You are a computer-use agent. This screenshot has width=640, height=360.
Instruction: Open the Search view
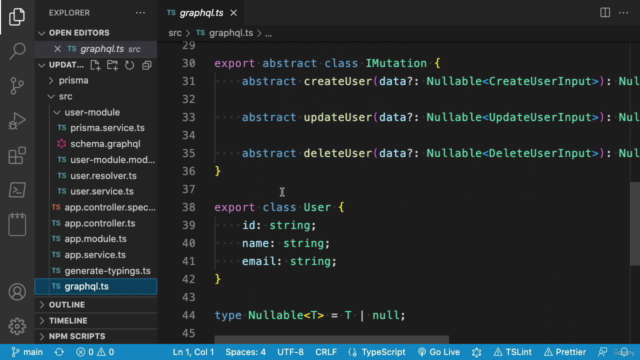[x=17, y=51]
